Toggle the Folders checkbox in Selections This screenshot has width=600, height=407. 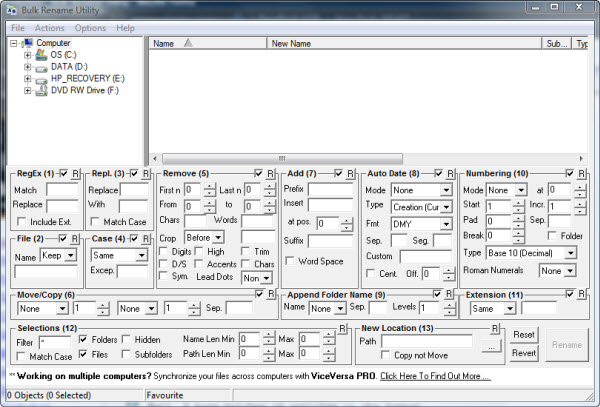point(83,339)
